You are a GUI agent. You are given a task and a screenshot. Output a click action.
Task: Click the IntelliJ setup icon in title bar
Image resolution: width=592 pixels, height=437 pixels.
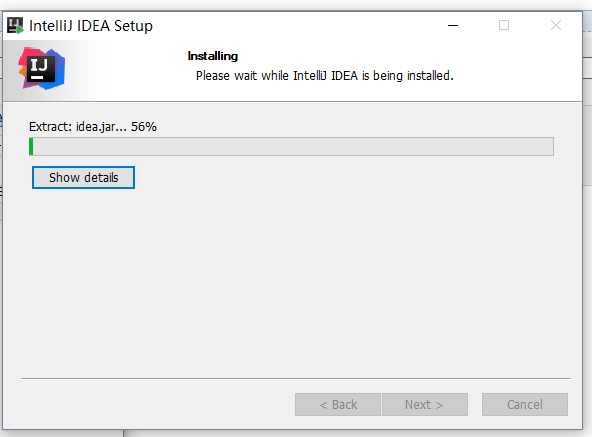(15, 26)
